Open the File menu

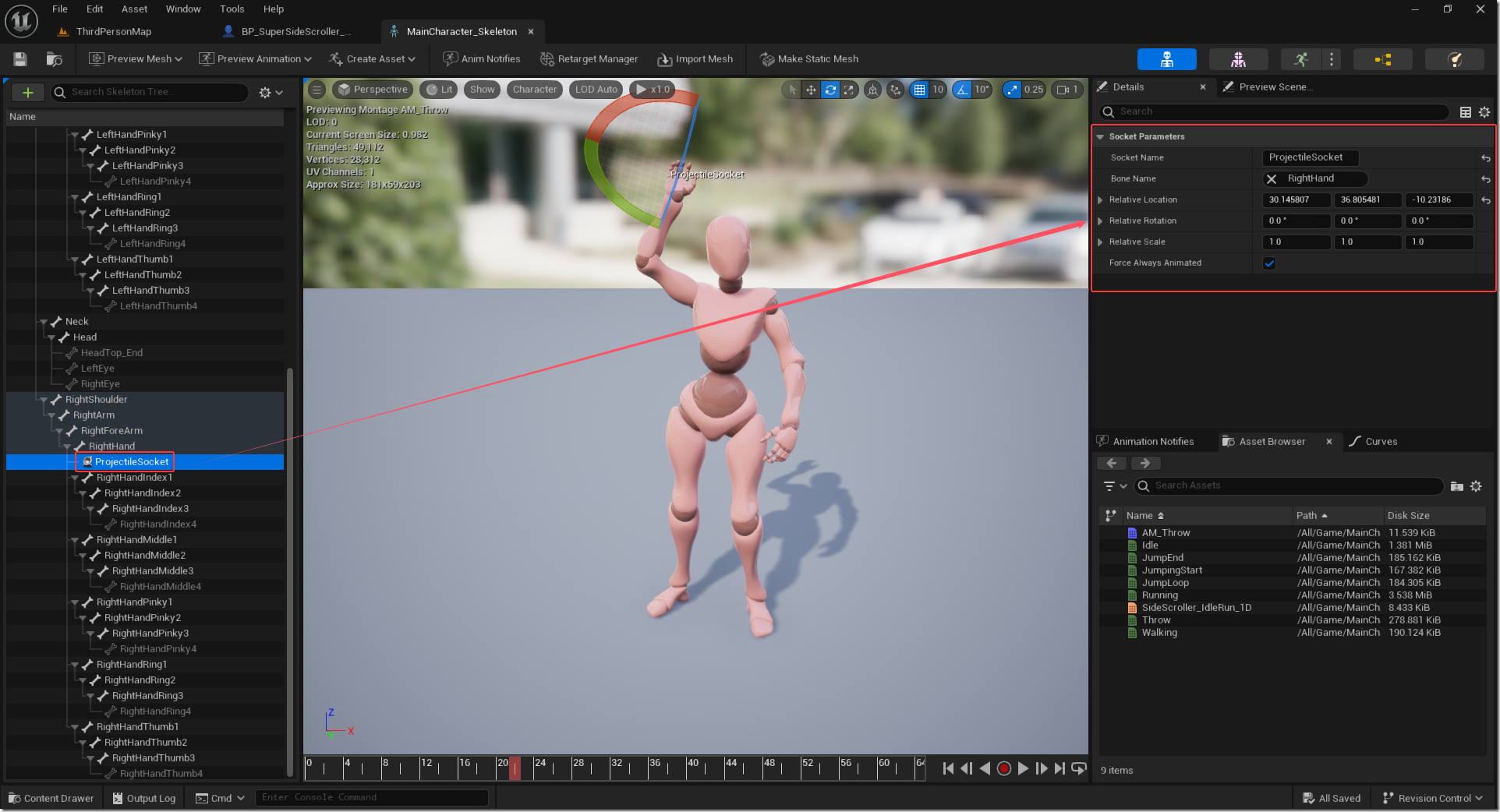coord(60,9)
